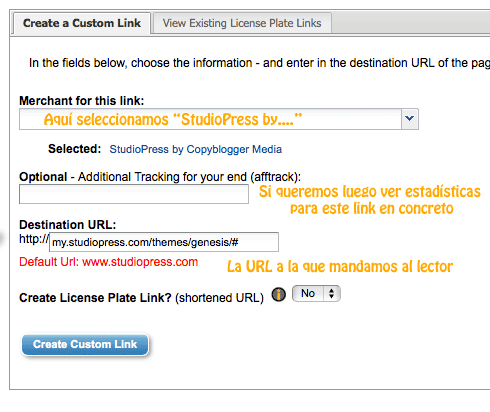This screenshot has height=412, width=490.
Task: Switch to Create a Custom Link tab
Action: pos(82,23)
